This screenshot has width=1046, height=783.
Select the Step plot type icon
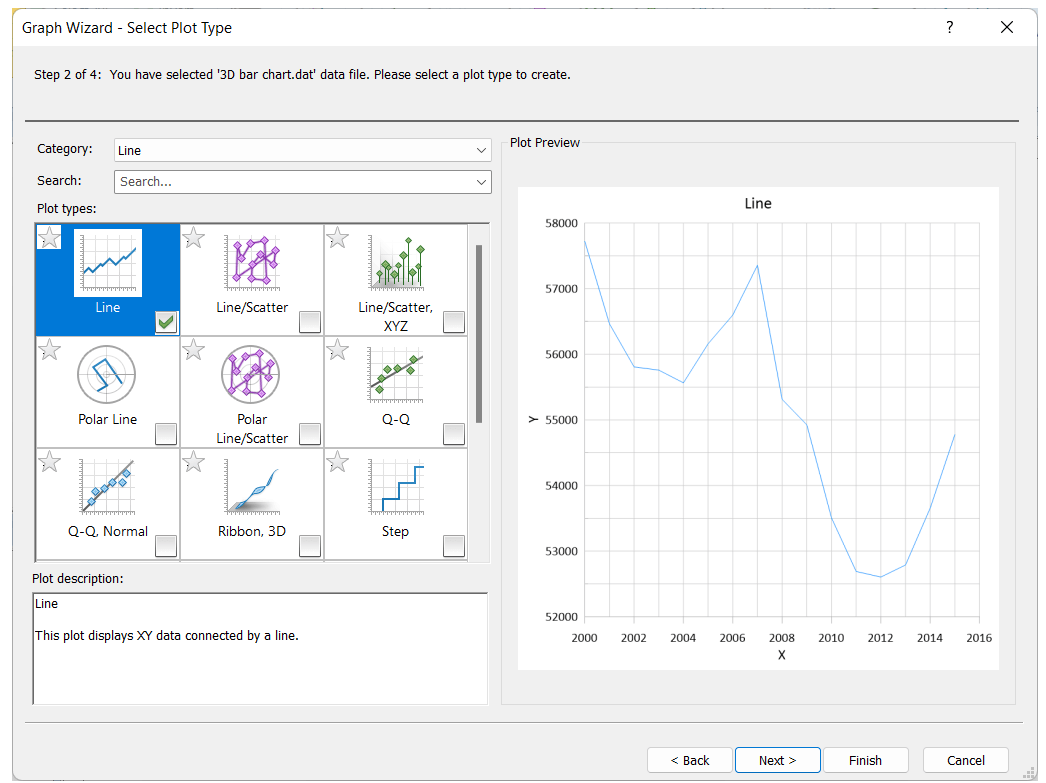coord(395,487)
